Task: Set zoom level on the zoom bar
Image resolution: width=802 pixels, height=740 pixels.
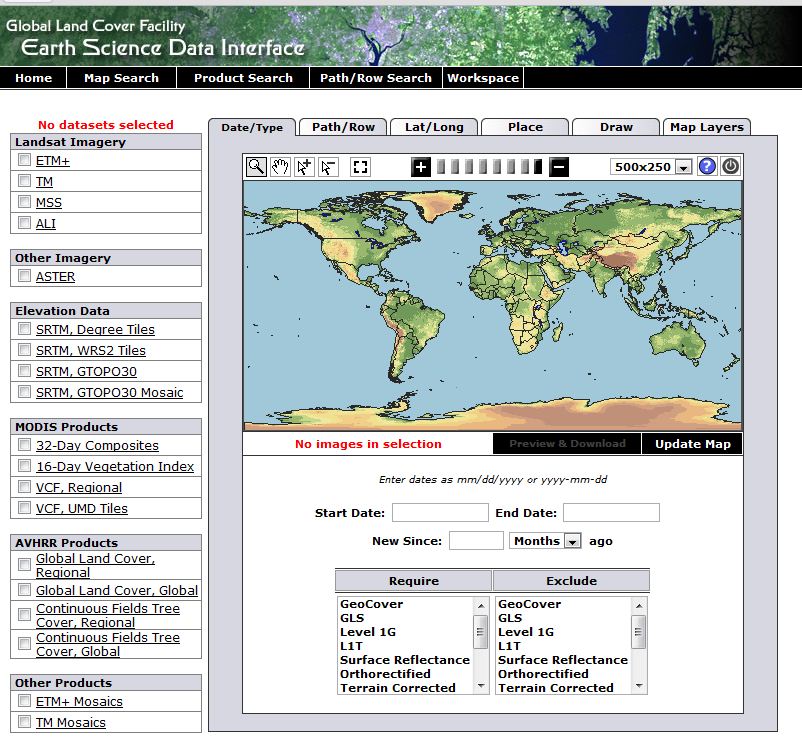Action: (490, 167)
